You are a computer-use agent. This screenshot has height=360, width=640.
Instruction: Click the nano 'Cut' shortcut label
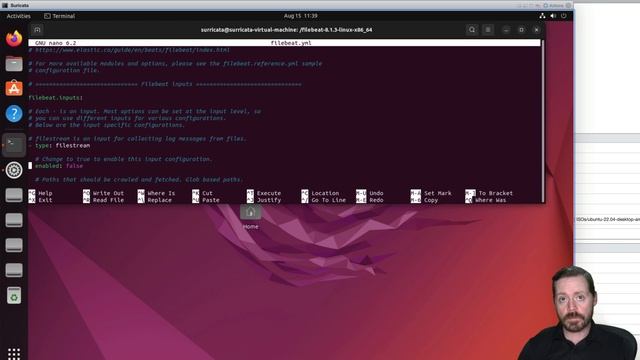[x=207, y=193]
